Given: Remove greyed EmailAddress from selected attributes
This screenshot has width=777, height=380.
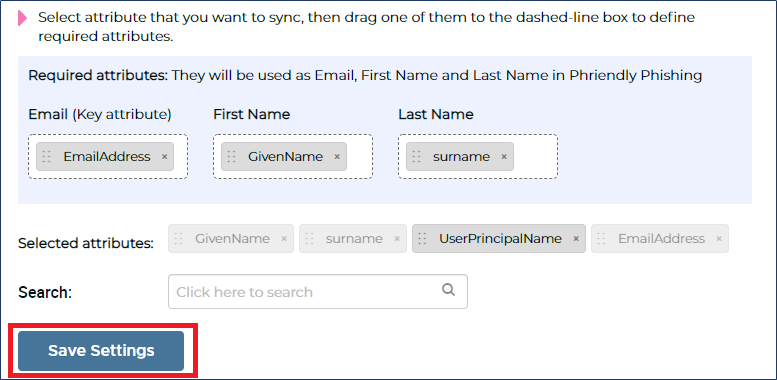Looking at the screenshot, I should (x=719, y=238).
